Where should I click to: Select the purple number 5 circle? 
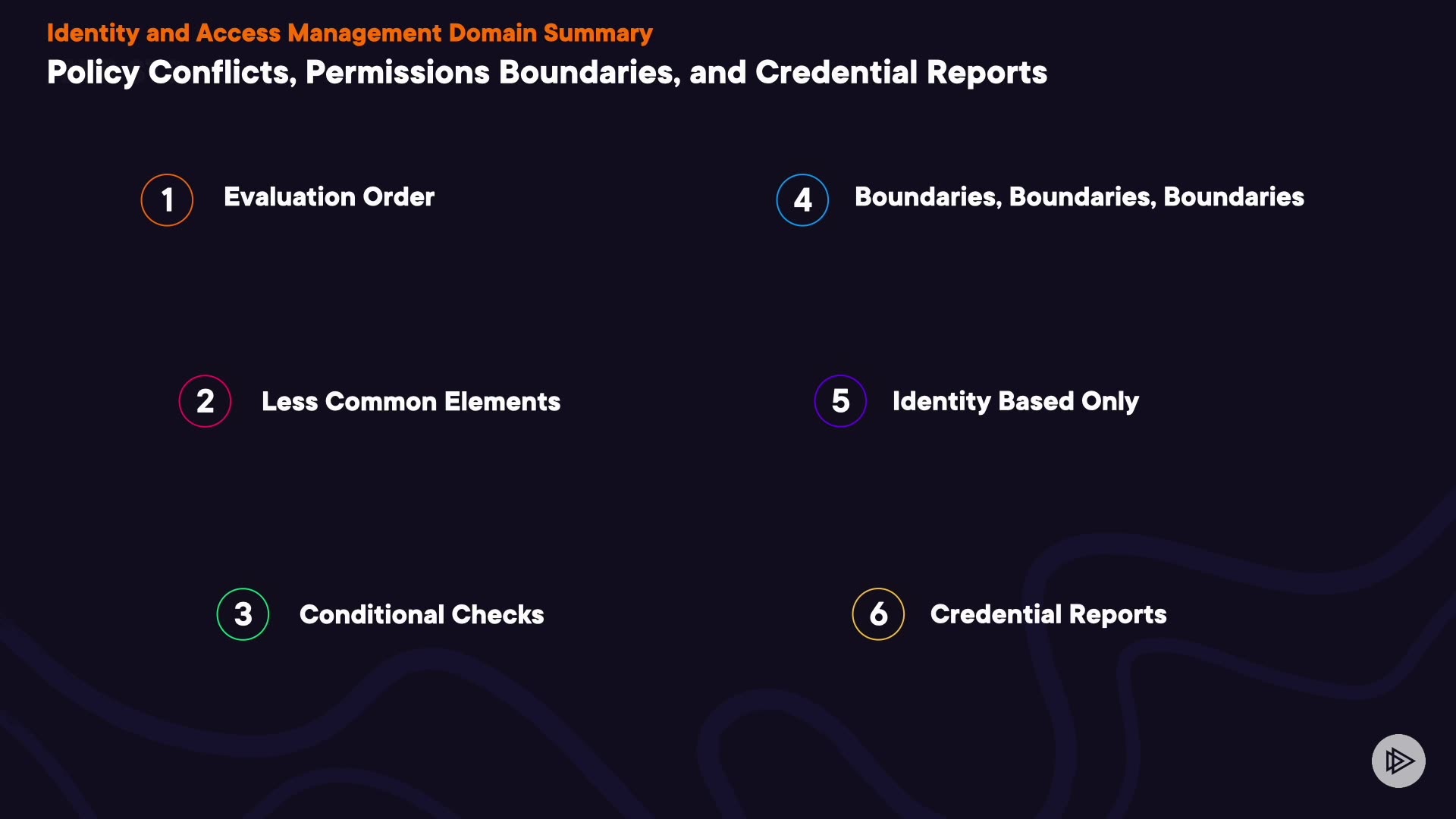click(840, 401)
